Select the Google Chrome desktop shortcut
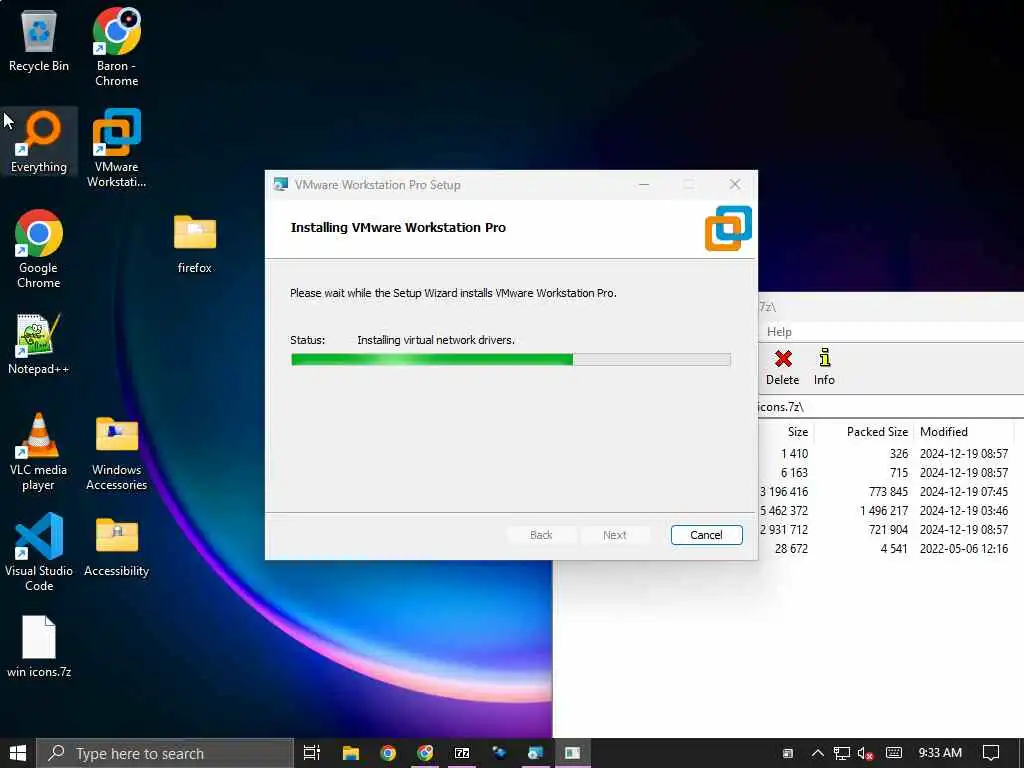This screenshot has height=768, width=1024. pyautogui.click(x=39, y=249)
